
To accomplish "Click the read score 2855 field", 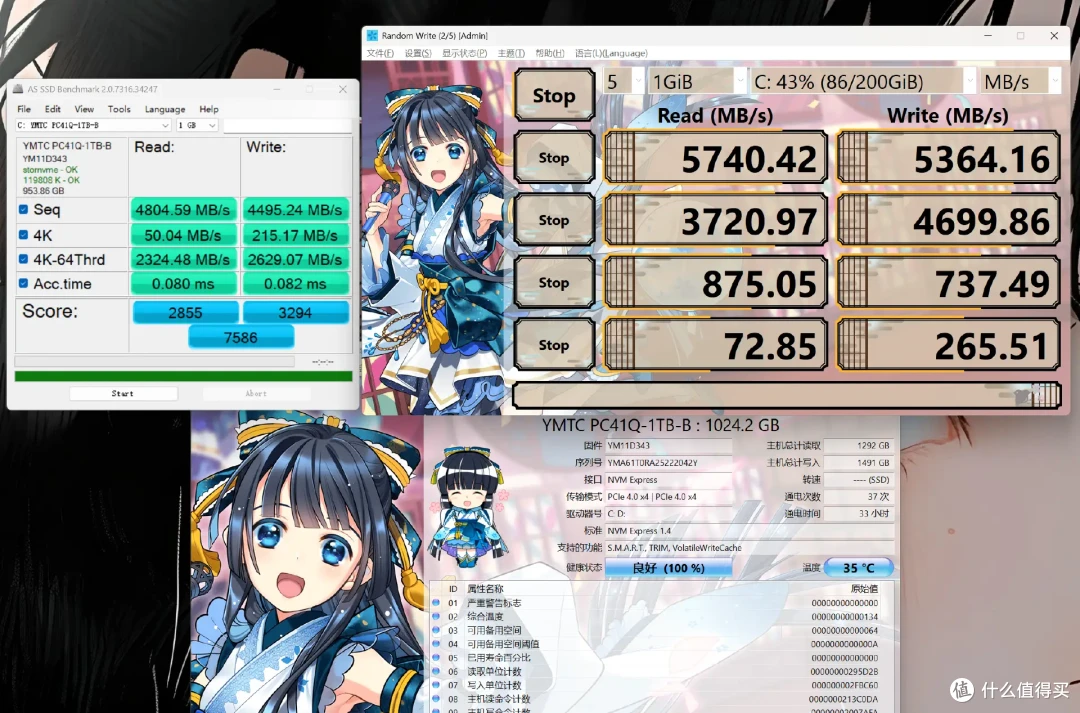I will pyautogui.click(x=185, y=313).
